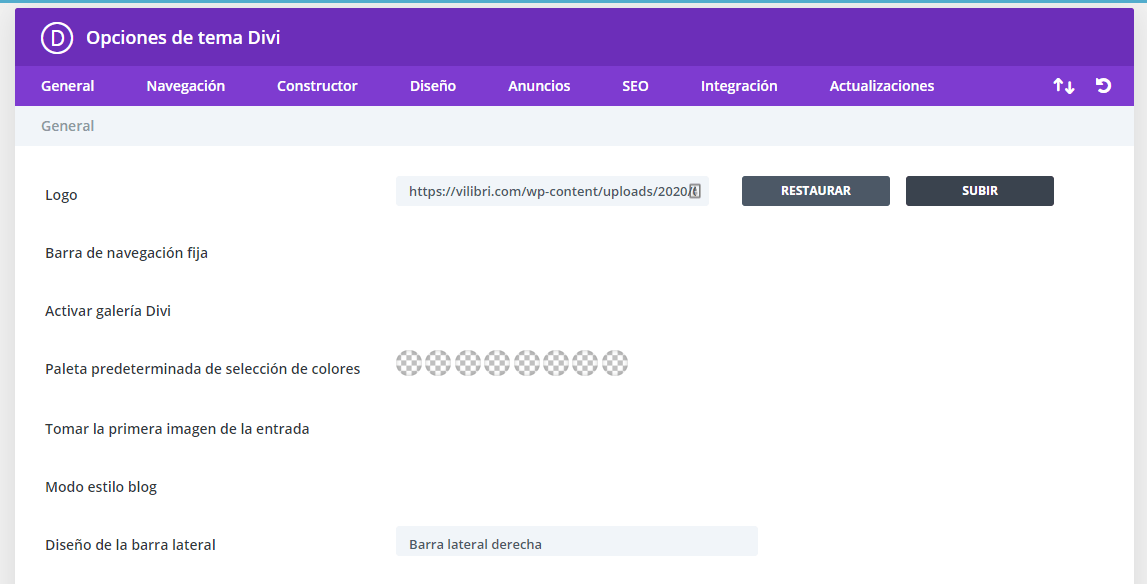1147x584 pixels.
Task: Focus the Logo URL input field
Action: point(552,191)
